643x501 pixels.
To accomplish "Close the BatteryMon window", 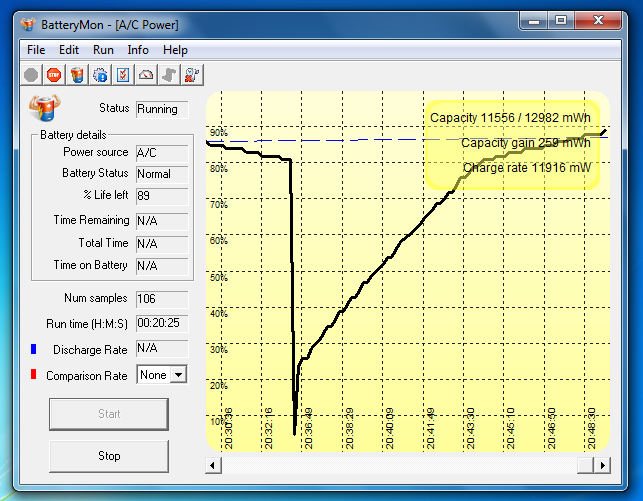I will pos(598,20).
